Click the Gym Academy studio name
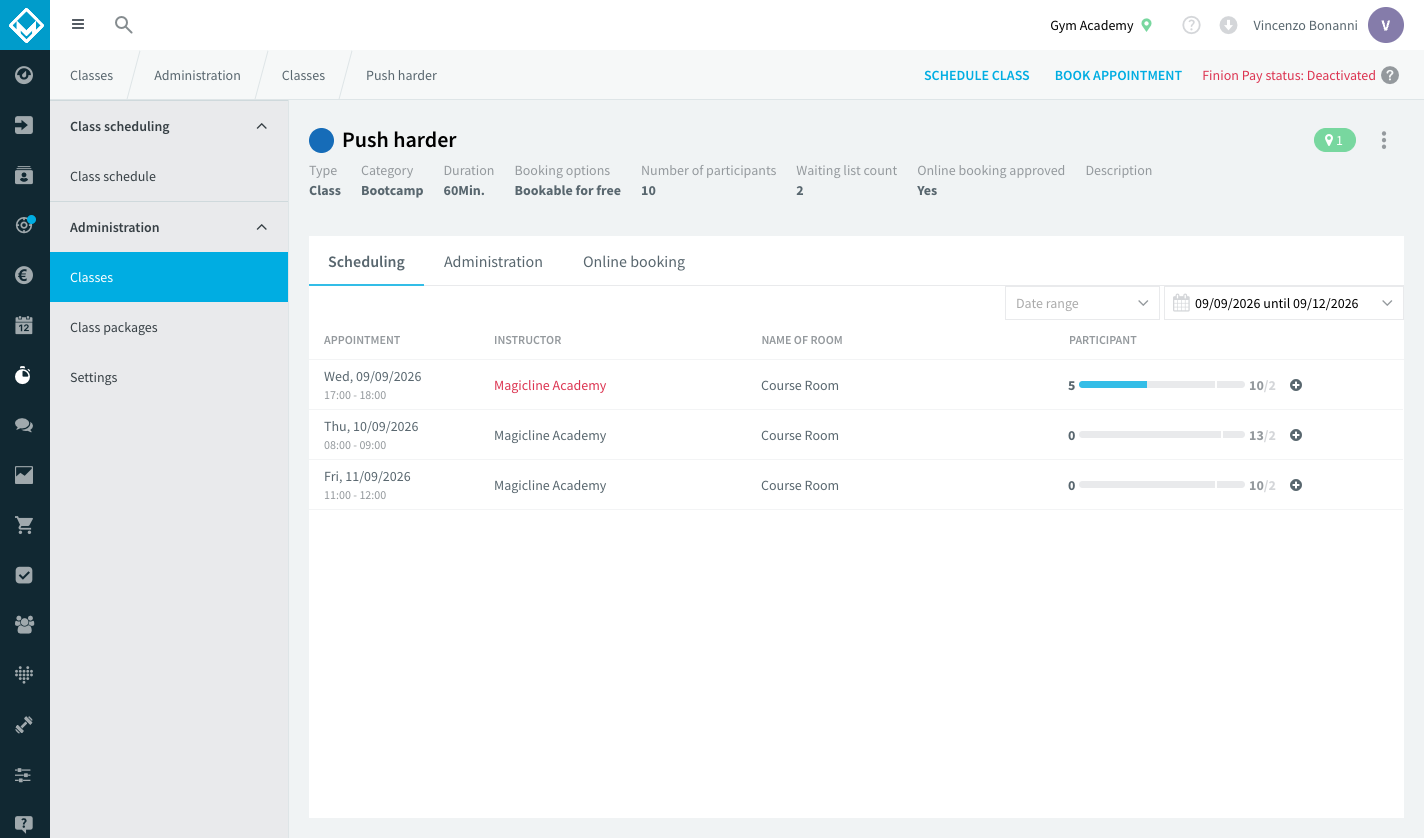The height and width of the screenshot is (838, 1424). coord(1091,25)
